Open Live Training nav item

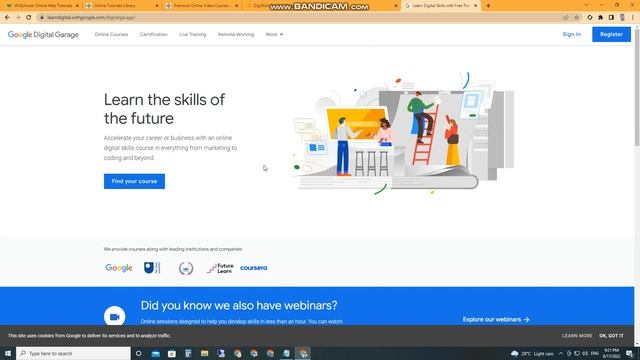(193, 35)
